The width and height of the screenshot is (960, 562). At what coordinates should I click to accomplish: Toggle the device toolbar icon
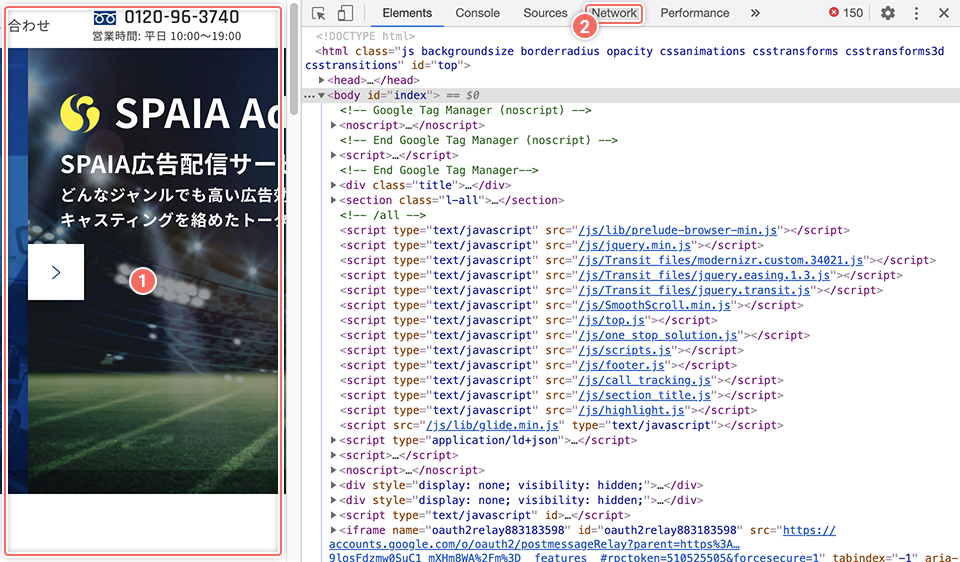(x=345, y=13)
